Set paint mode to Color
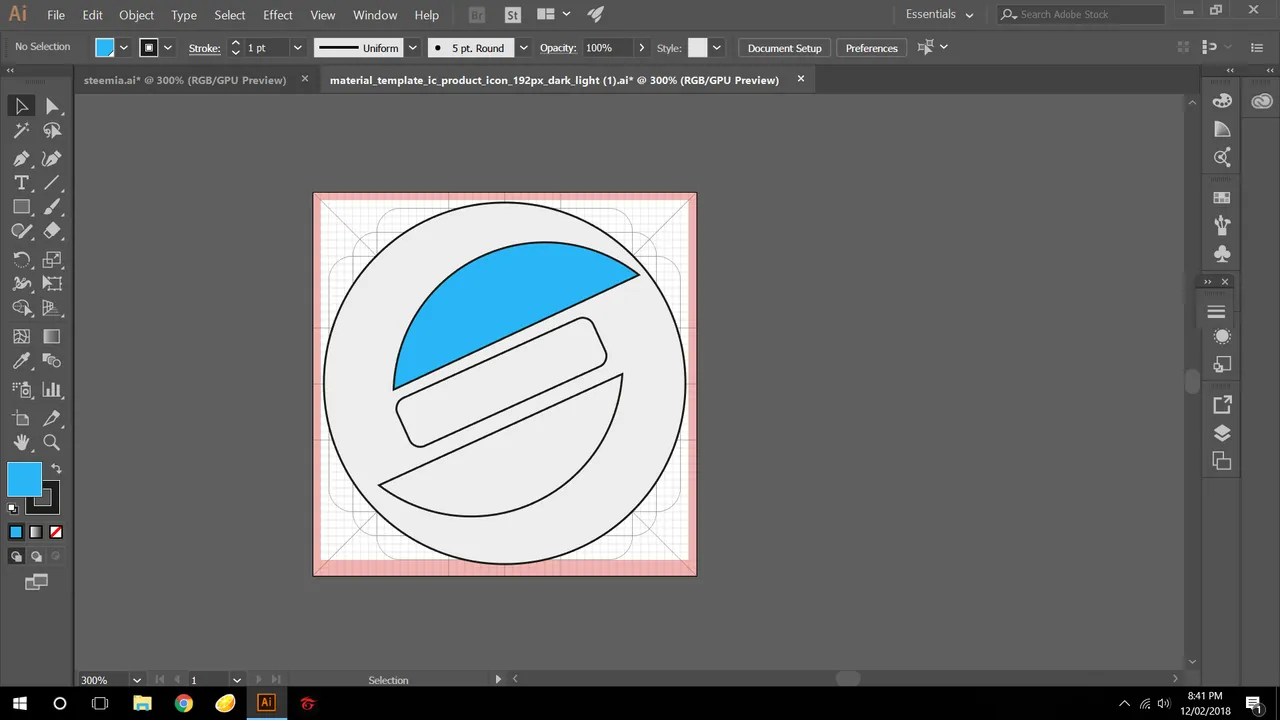Image resolution: width=1280 pixels, height=720 pixels. [x=16, y=532]
